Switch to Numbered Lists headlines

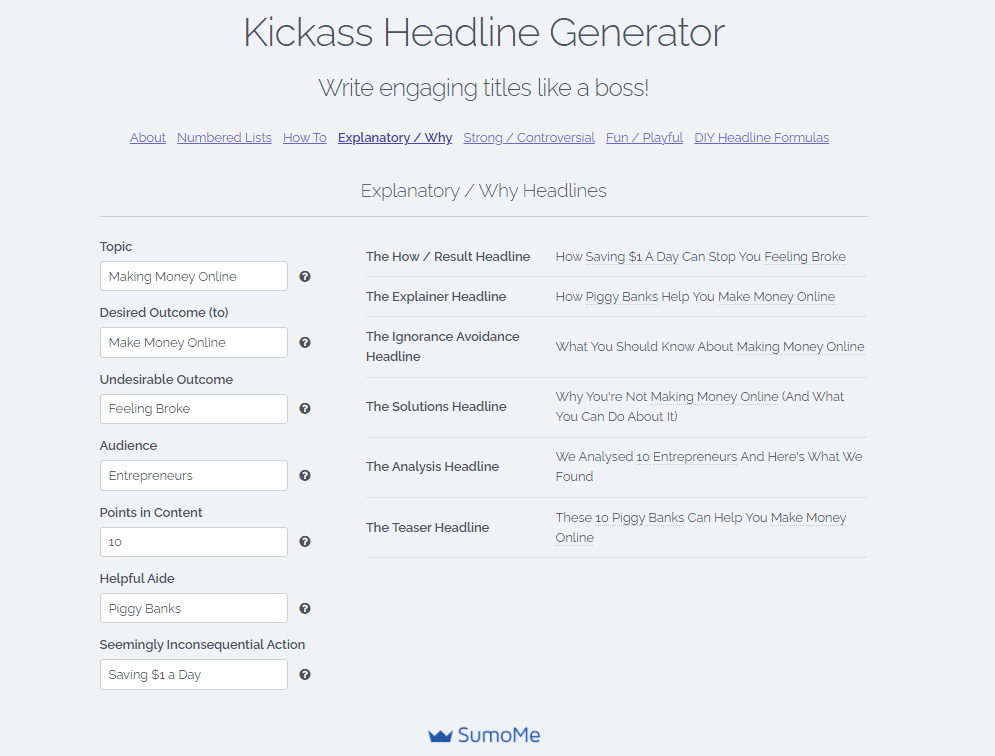coord(224,138)
